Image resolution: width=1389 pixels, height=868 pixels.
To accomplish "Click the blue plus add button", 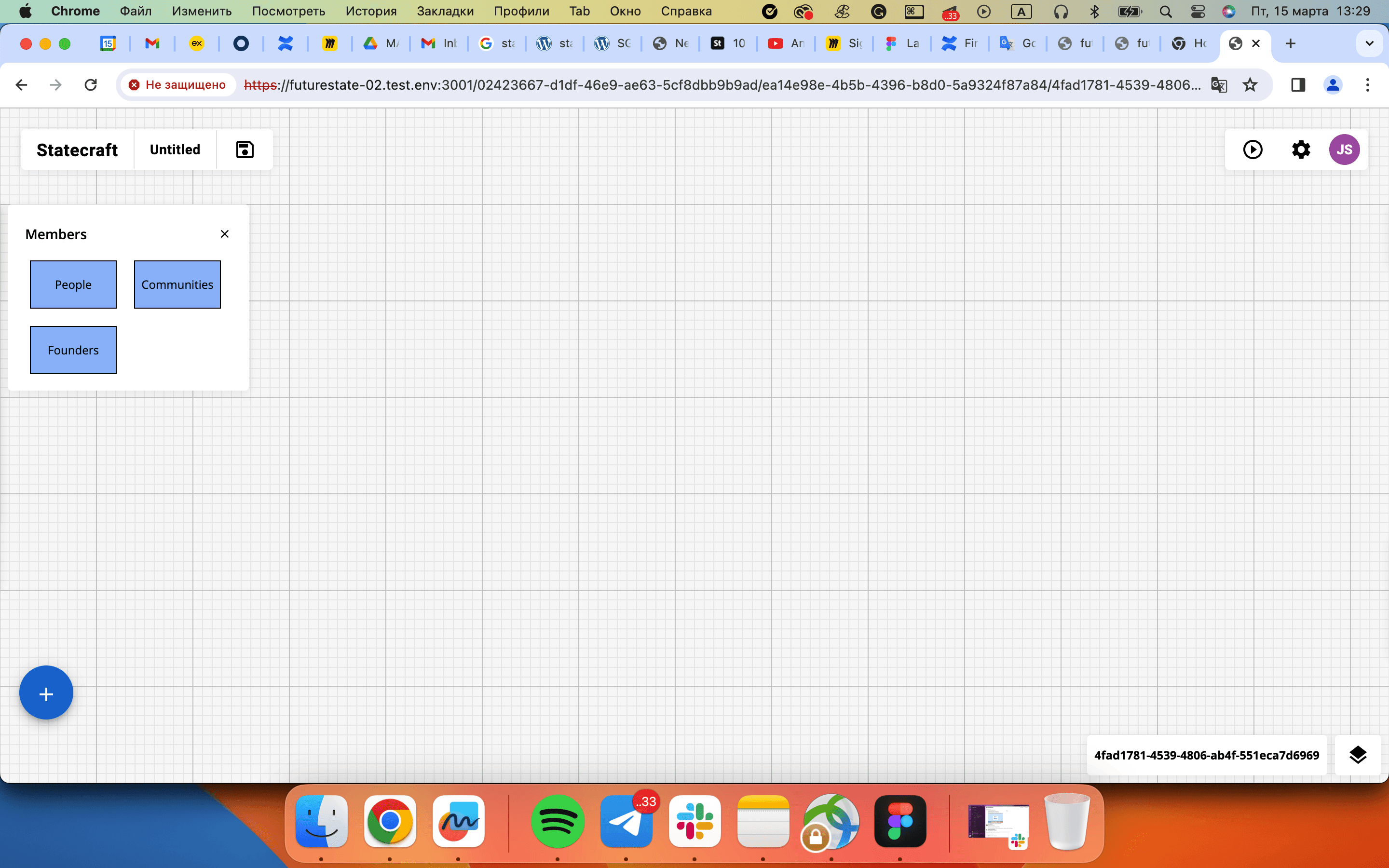I will pyautogui.click(x=46, y=693).
